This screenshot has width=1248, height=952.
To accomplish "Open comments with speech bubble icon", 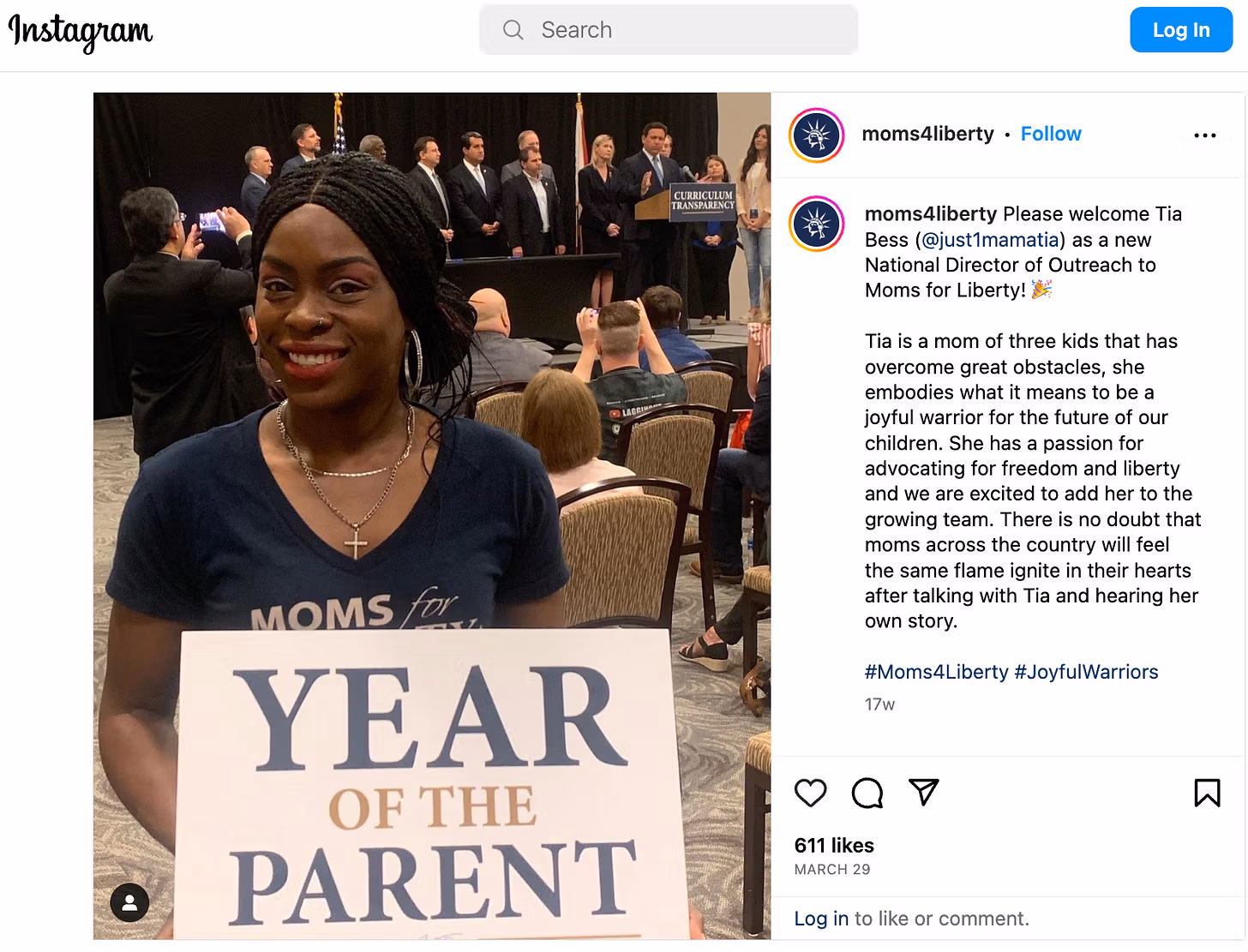I will click(x=867, y=793).
